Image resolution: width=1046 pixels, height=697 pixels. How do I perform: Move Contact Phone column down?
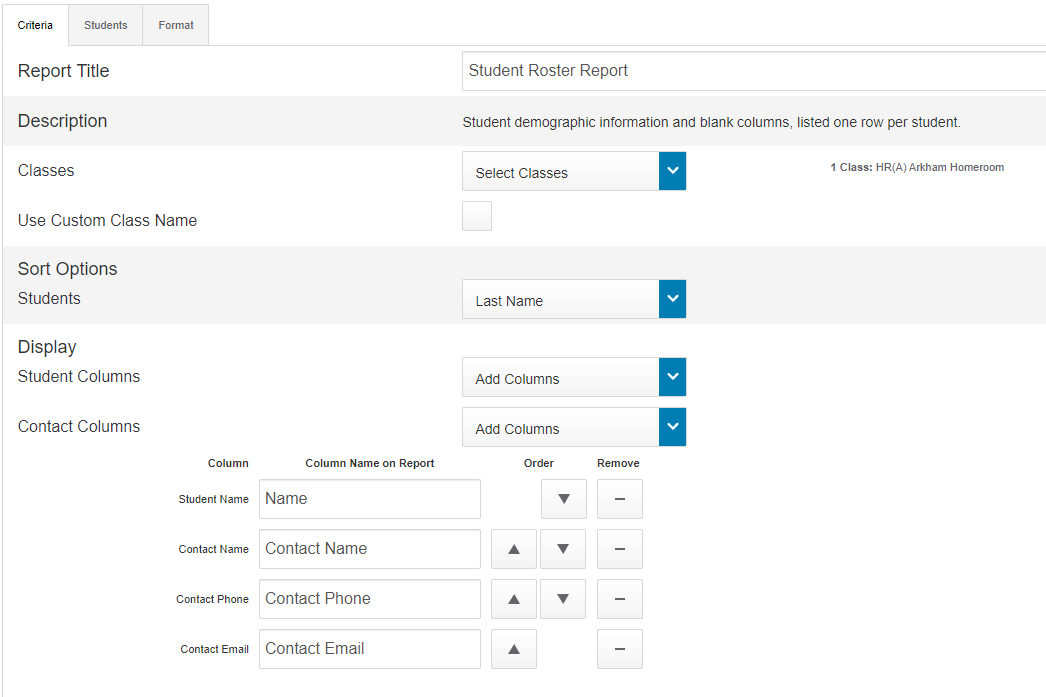pyautogui.click(x=563, y=598)
